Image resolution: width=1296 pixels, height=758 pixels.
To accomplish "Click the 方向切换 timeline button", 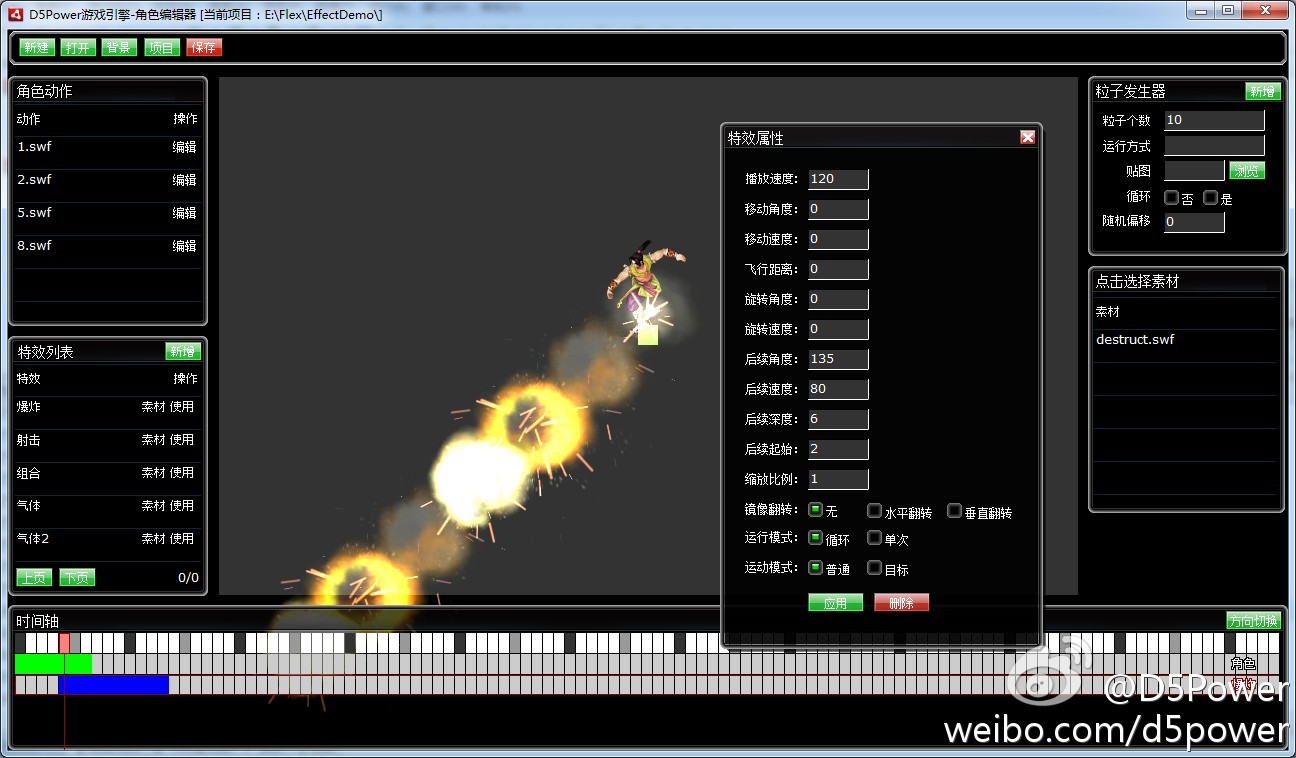I will click(1253, 621).
